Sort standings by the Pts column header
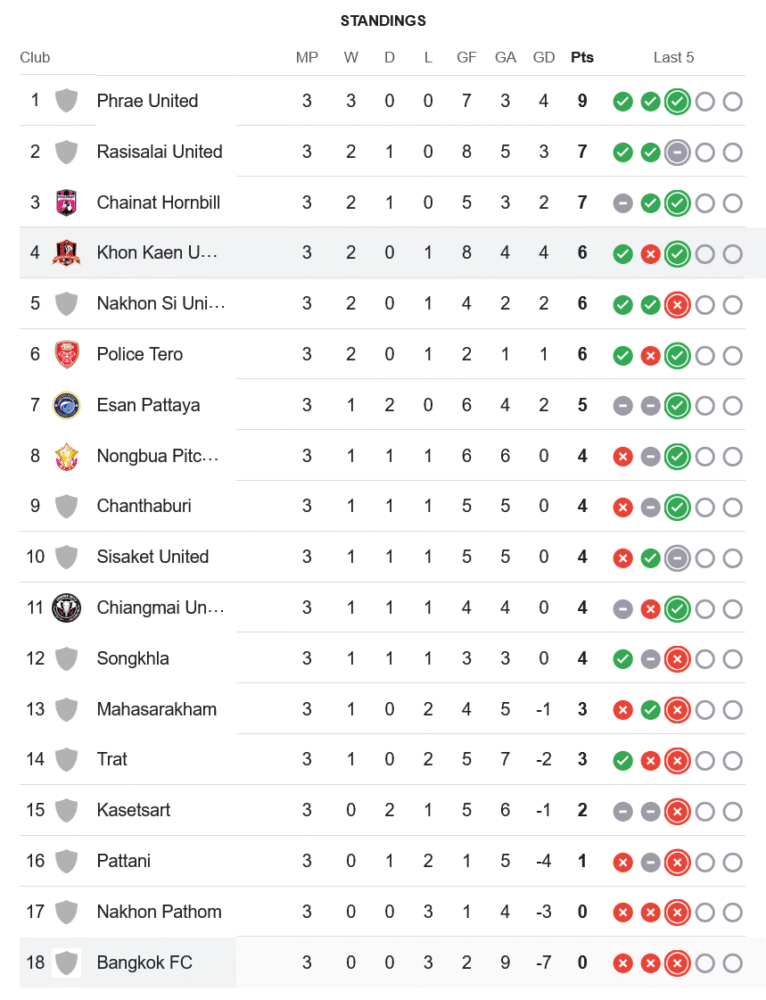766x1000 pixels. tap(582, 57)
